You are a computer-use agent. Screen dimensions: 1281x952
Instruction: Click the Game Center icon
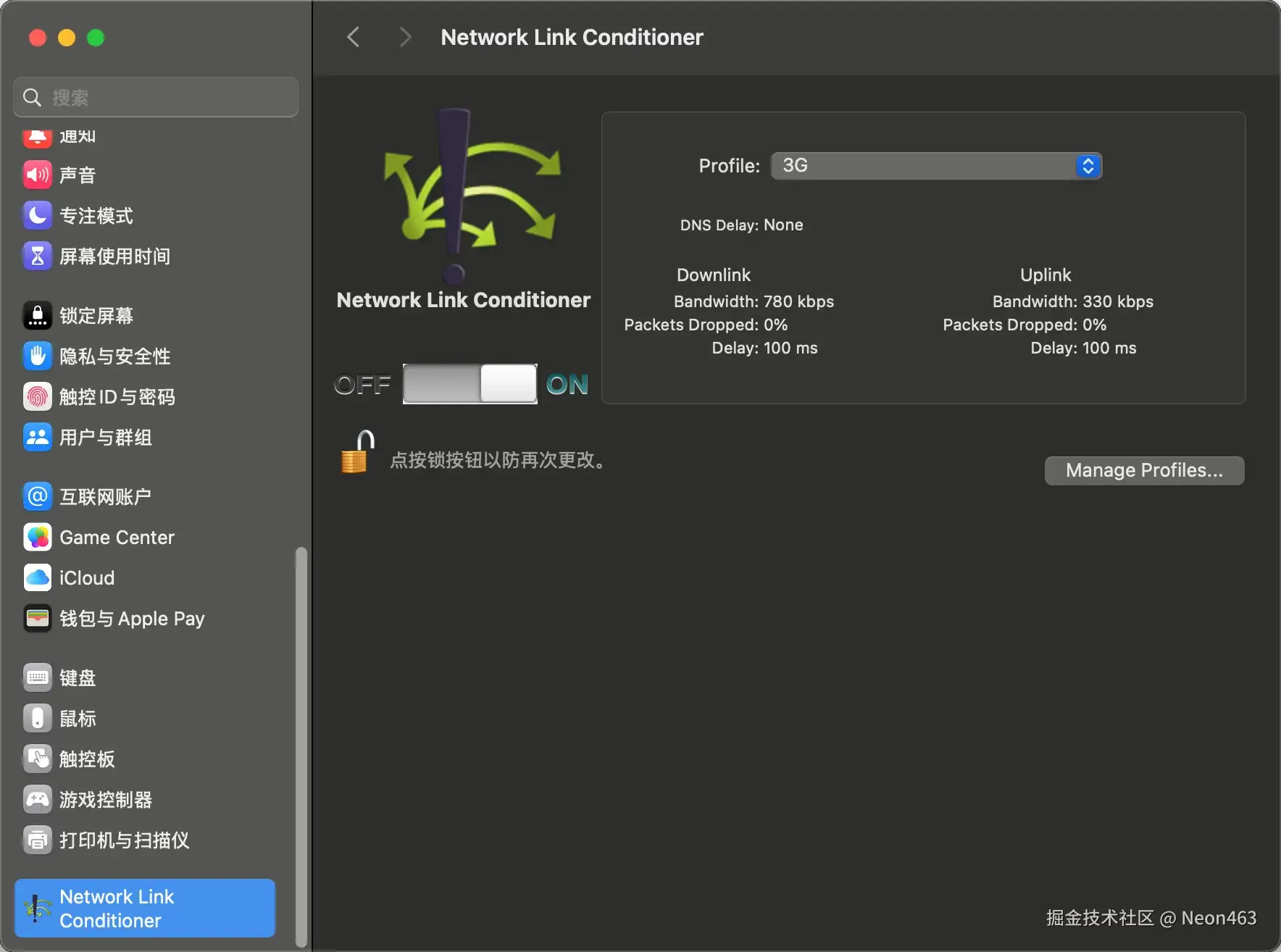coord(38,537)
